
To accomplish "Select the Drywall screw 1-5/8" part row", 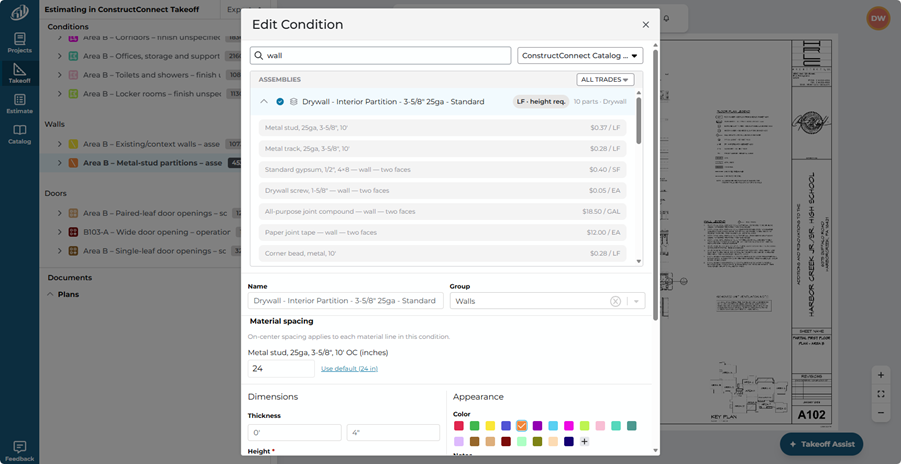I will (x=442, y=190).
